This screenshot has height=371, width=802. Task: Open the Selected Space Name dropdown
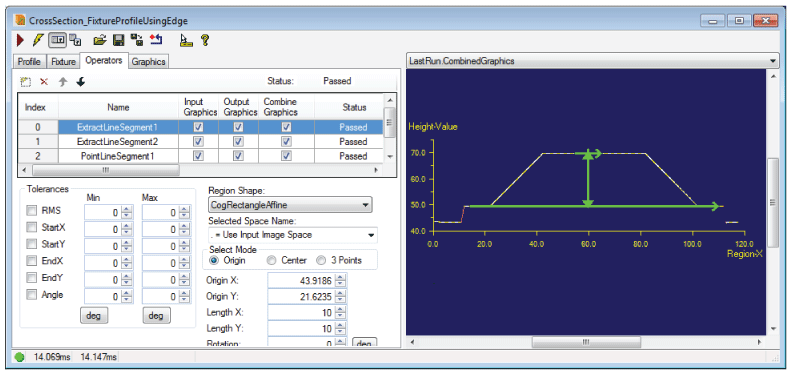293,235
